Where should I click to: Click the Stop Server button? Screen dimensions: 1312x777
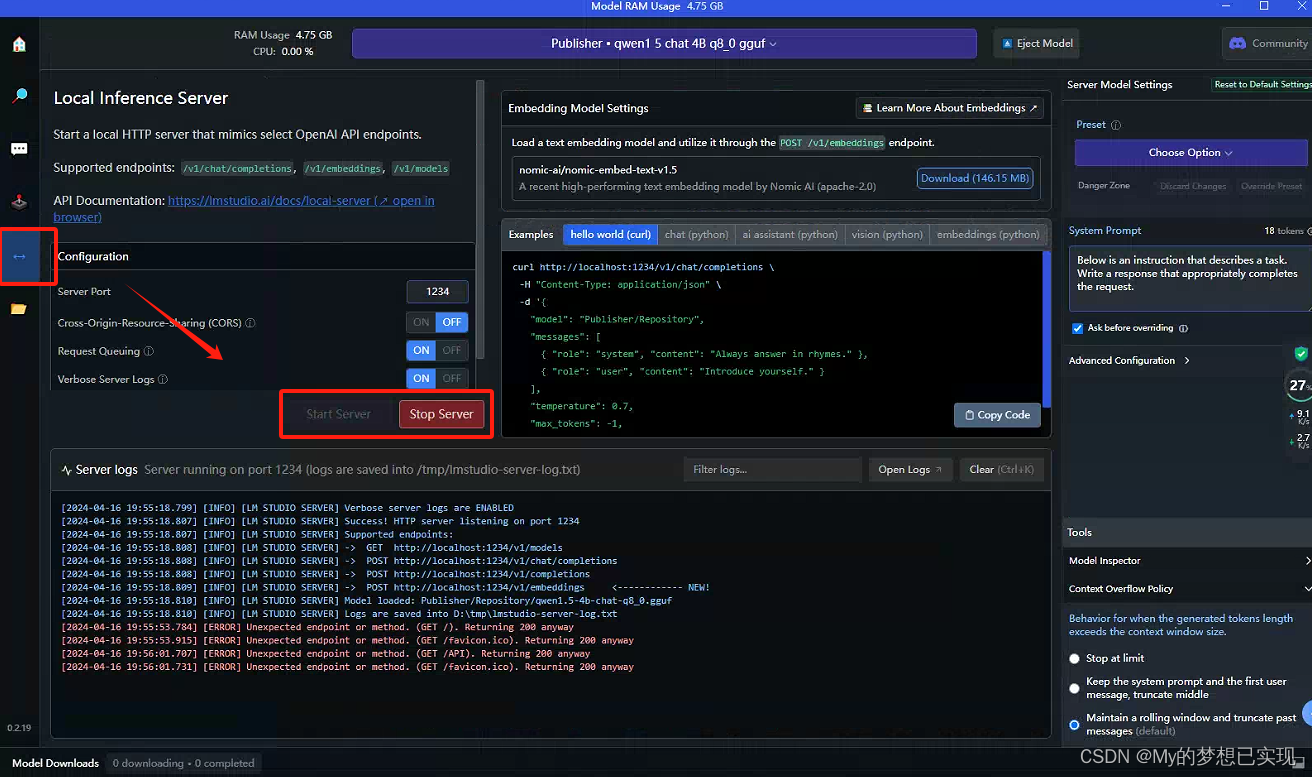pos(441,414)
